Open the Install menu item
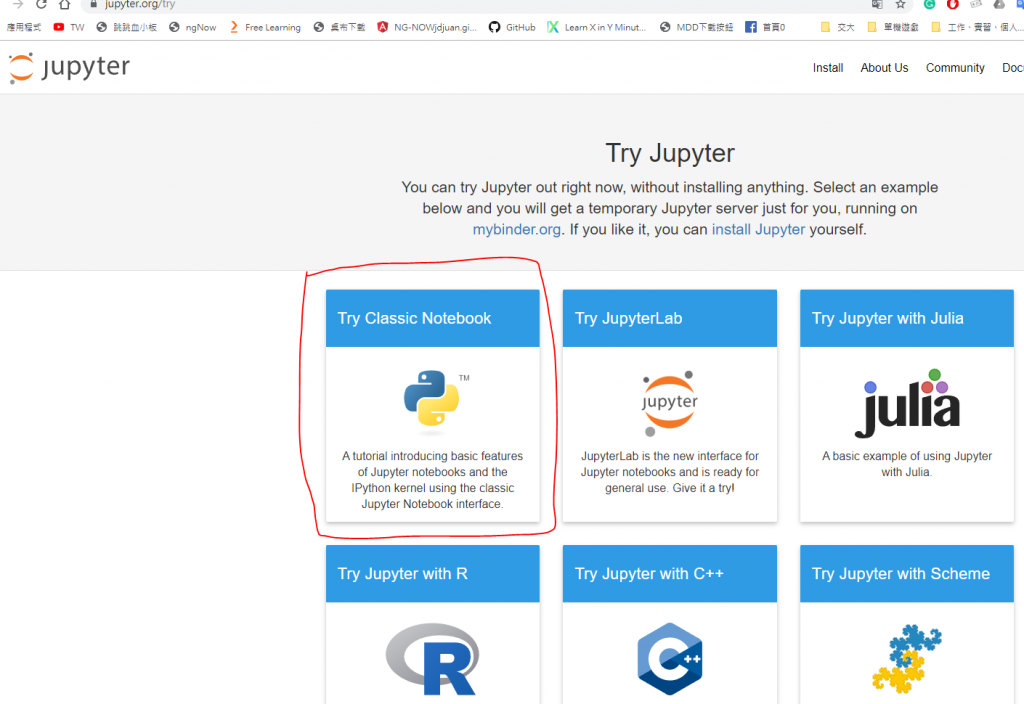1024x704 pixels. click(827, 68)
